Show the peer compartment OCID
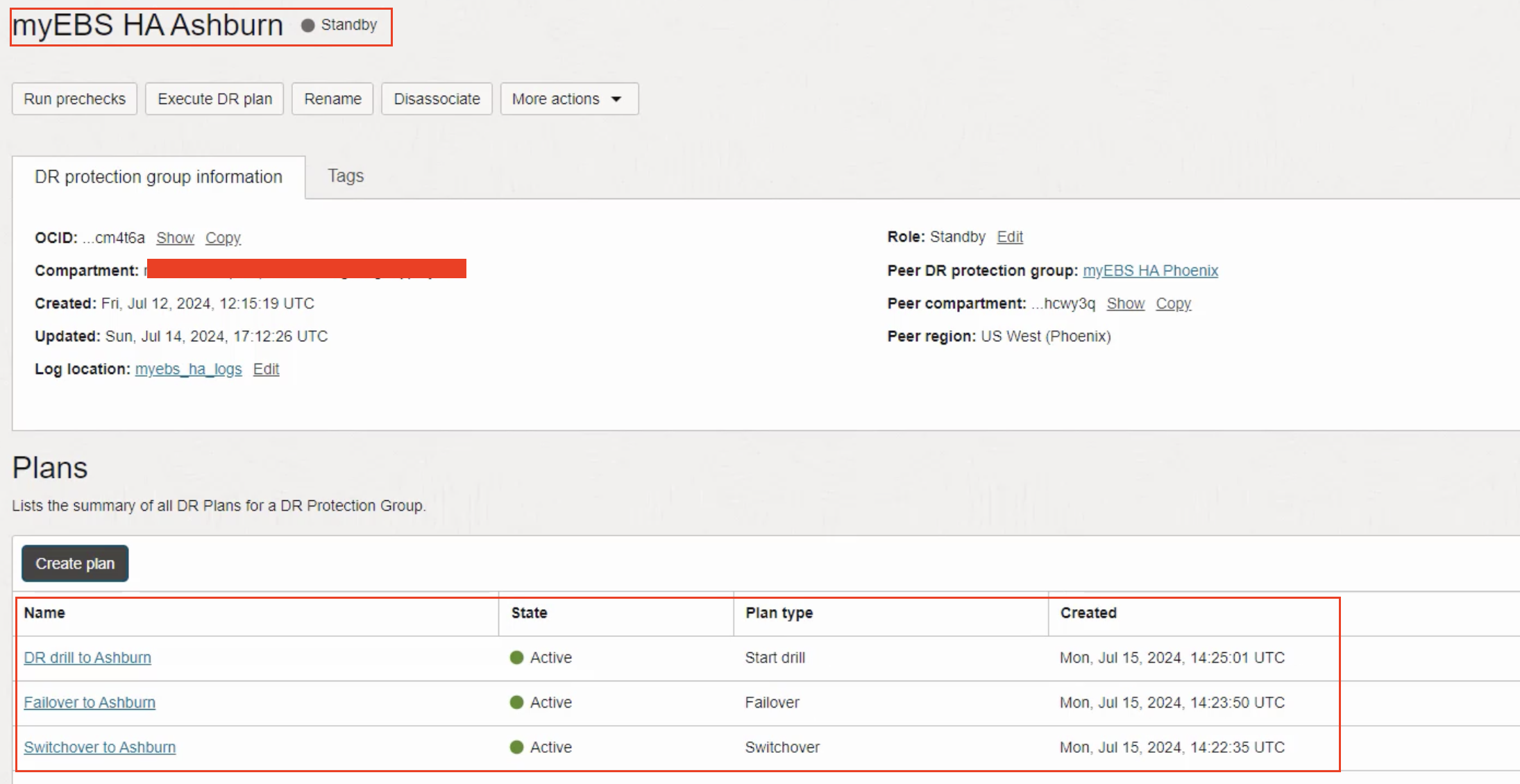This screenshot has width=1520, height=784. pyautogui.click(x=1125, y=304)
